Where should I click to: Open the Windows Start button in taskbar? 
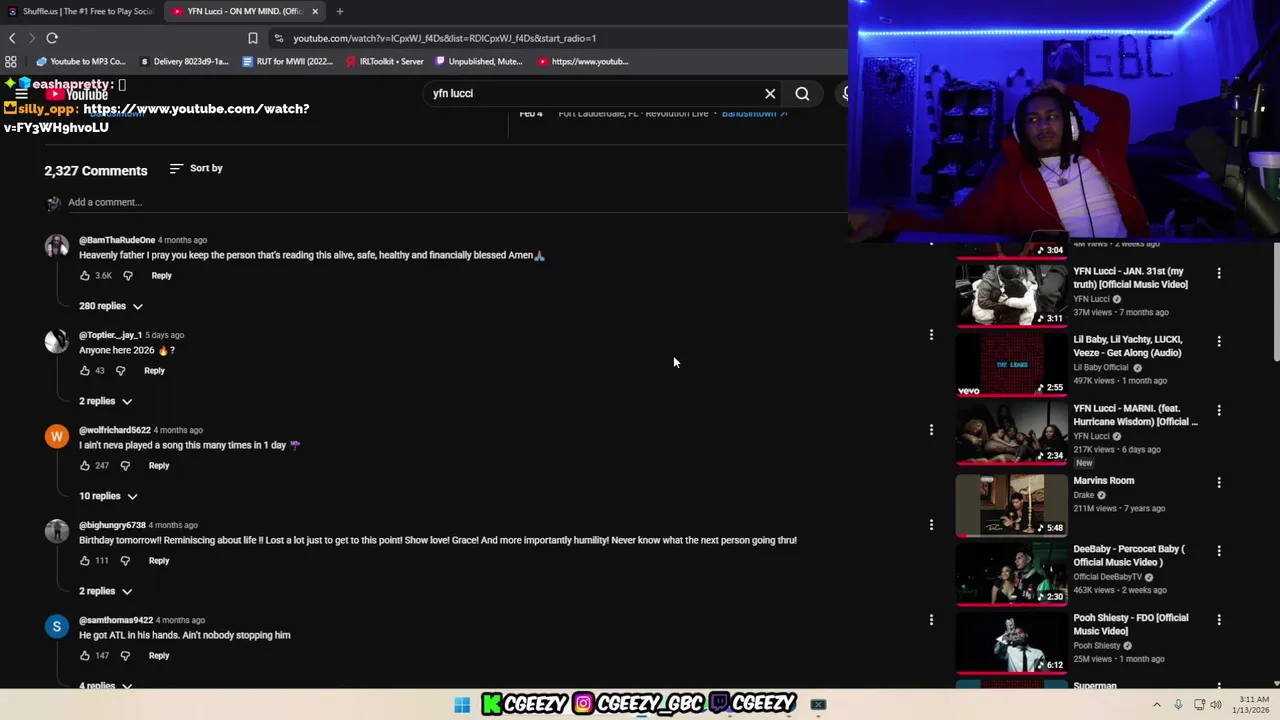coord(462,705)
